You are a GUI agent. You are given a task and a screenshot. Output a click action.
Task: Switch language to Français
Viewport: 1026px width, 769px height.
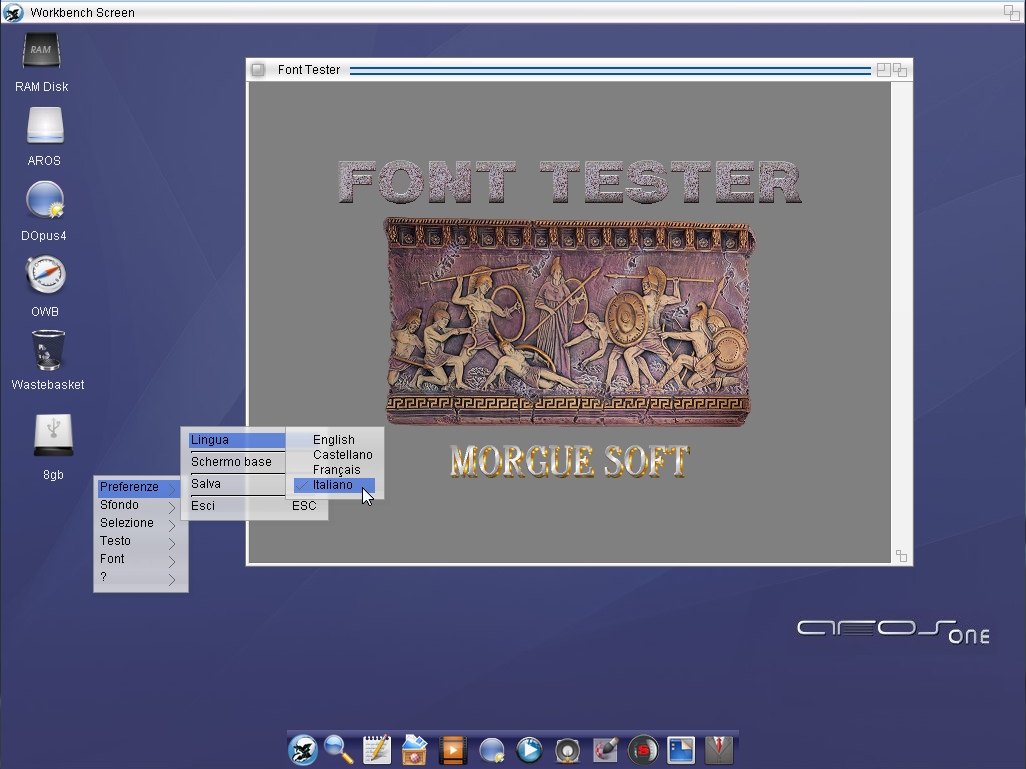[x=336, y=470]
